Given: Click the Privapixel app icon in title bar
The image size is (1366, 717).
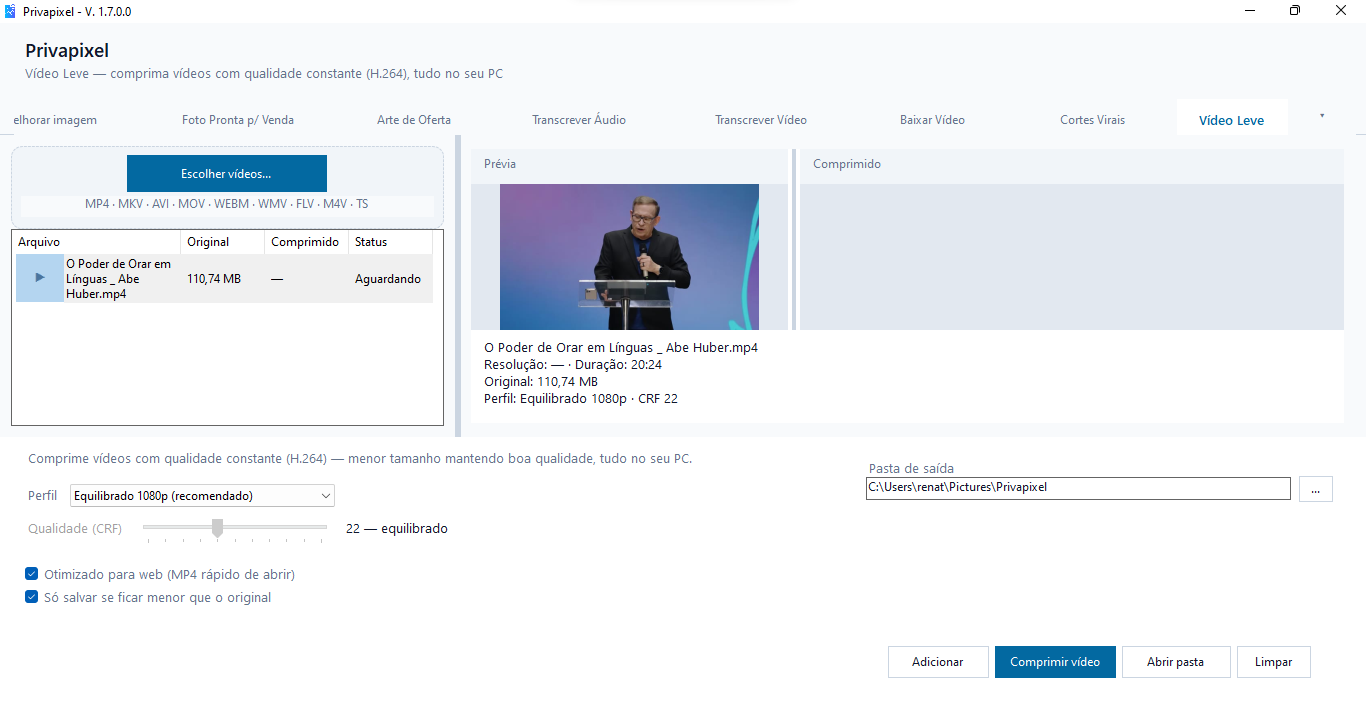Looking at the screenshot, I should pyautogui.click(x=10, y=11).
